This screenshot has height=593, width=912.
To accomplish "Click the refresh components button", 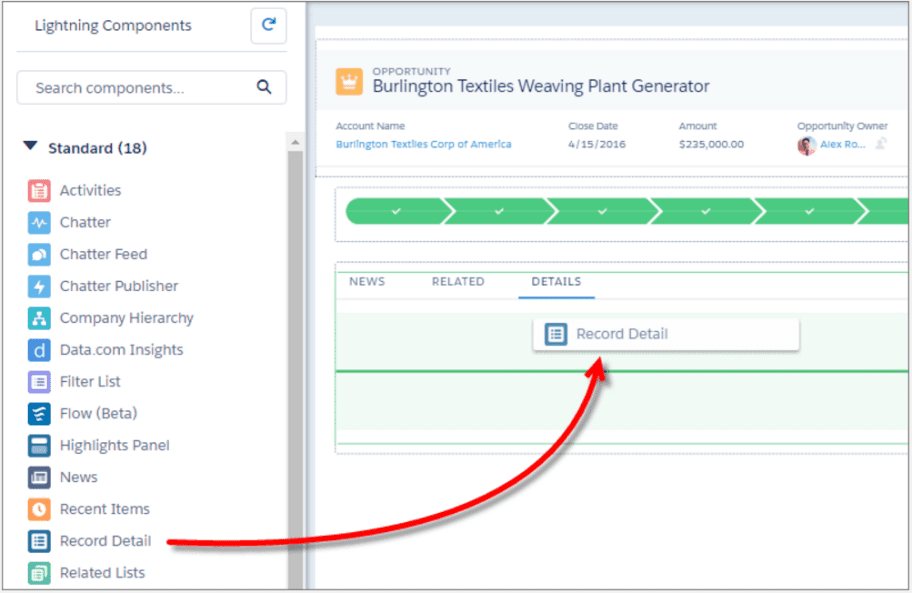I will tap(268, 26).
